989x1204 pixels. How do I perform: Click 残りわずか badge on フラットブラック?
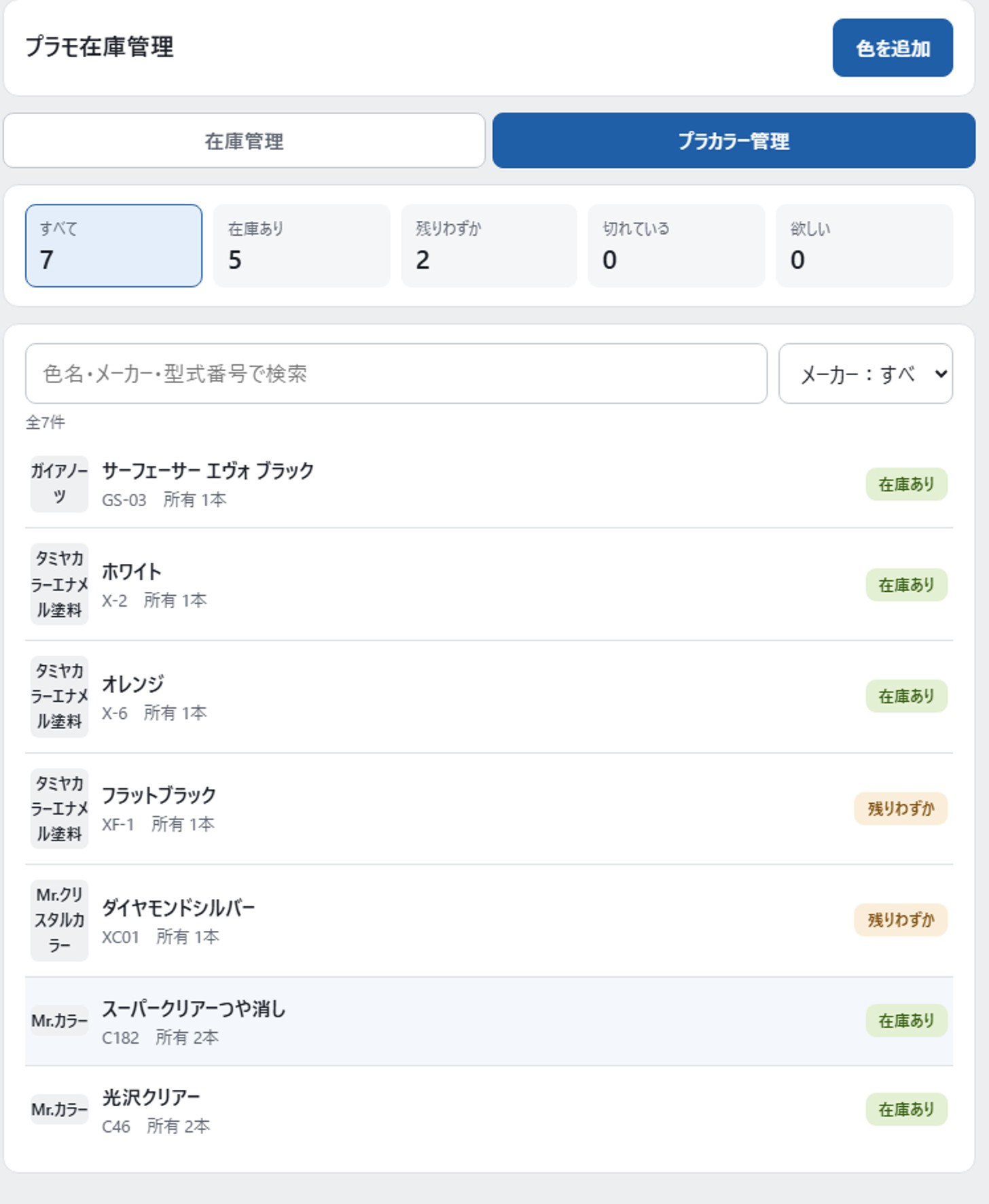901,809
